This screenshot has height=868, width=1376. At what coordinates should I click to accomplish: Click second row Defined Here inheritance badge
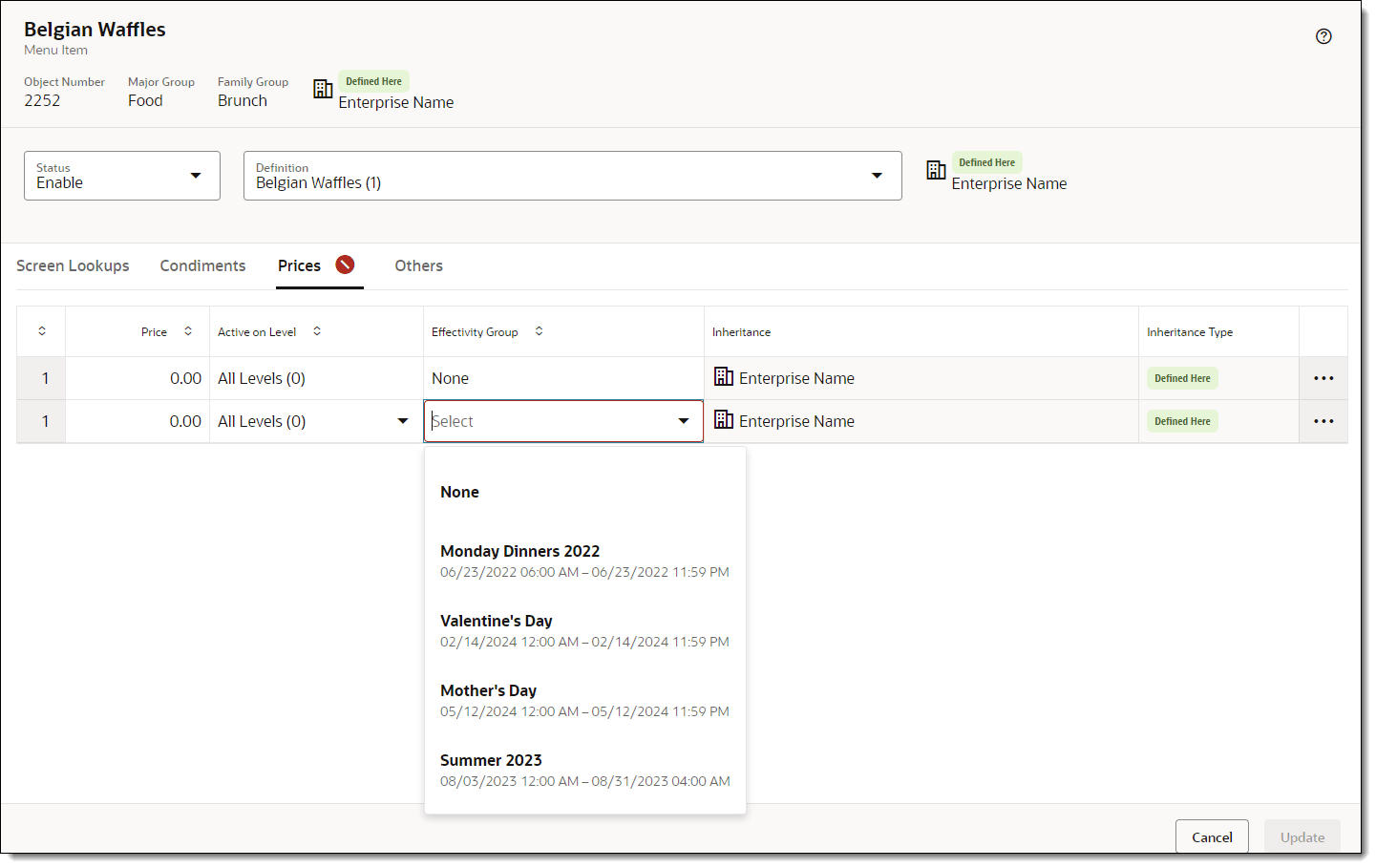pos(1182,421)
